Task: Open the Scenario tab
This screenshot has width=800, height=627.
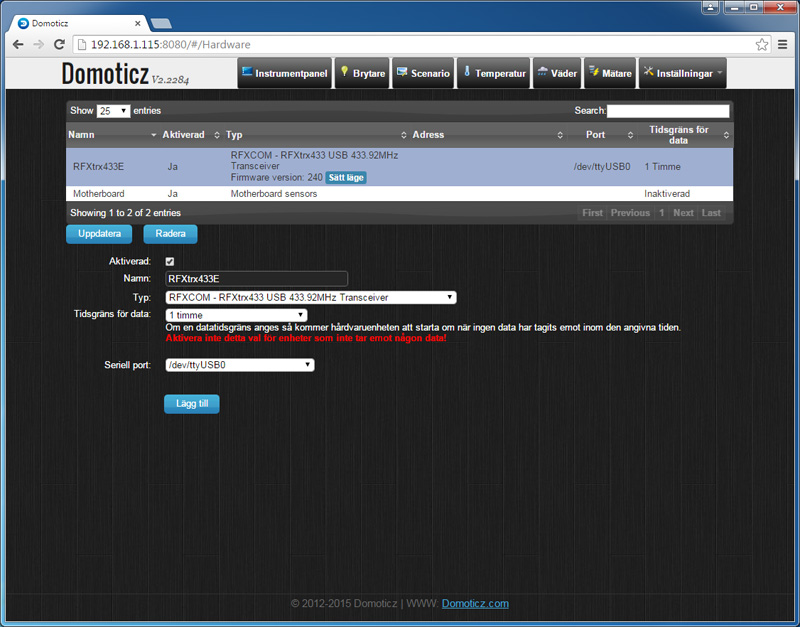Action: [423, 73]
